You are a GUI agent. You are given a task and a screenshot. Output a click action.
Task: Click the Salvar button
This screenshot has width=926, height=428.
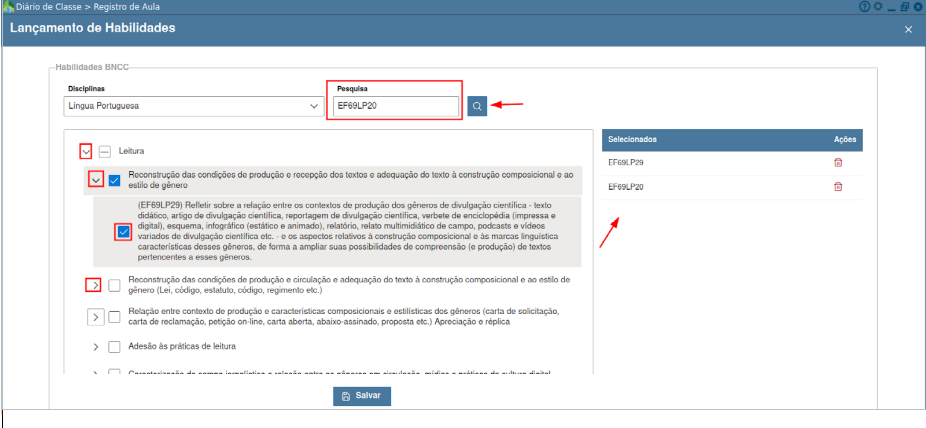[361, 396]
